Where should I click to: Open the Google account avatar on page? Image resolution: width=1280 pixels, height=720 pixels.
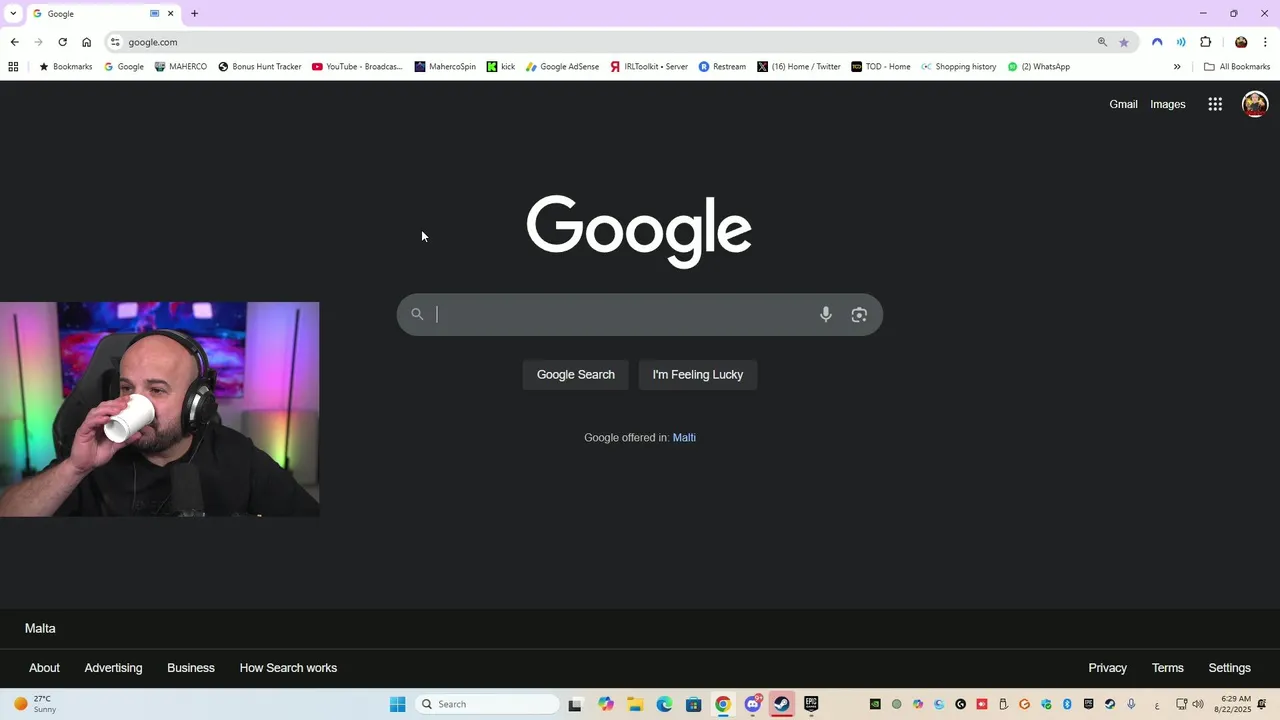pyautogui.click(x=1255, y=104)
